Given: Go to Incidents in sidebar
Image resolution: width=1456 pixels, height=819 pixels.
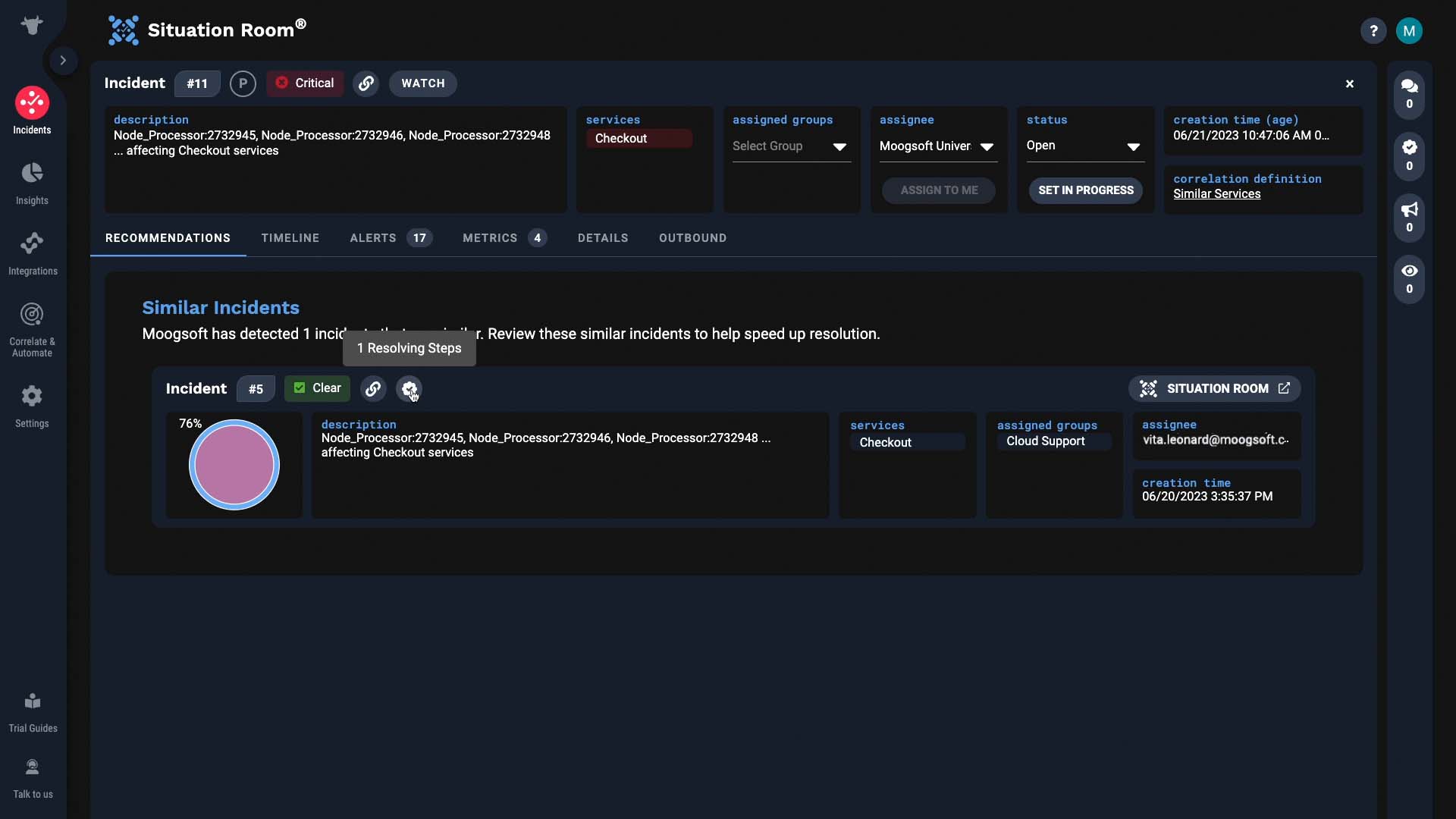Looking at the screenshot, I should (x=32, y=111).
